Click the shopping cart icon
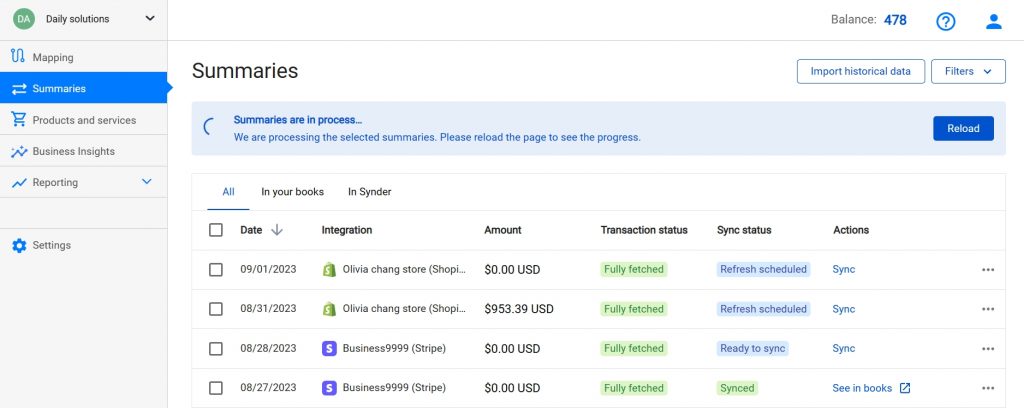 (19, 119)
